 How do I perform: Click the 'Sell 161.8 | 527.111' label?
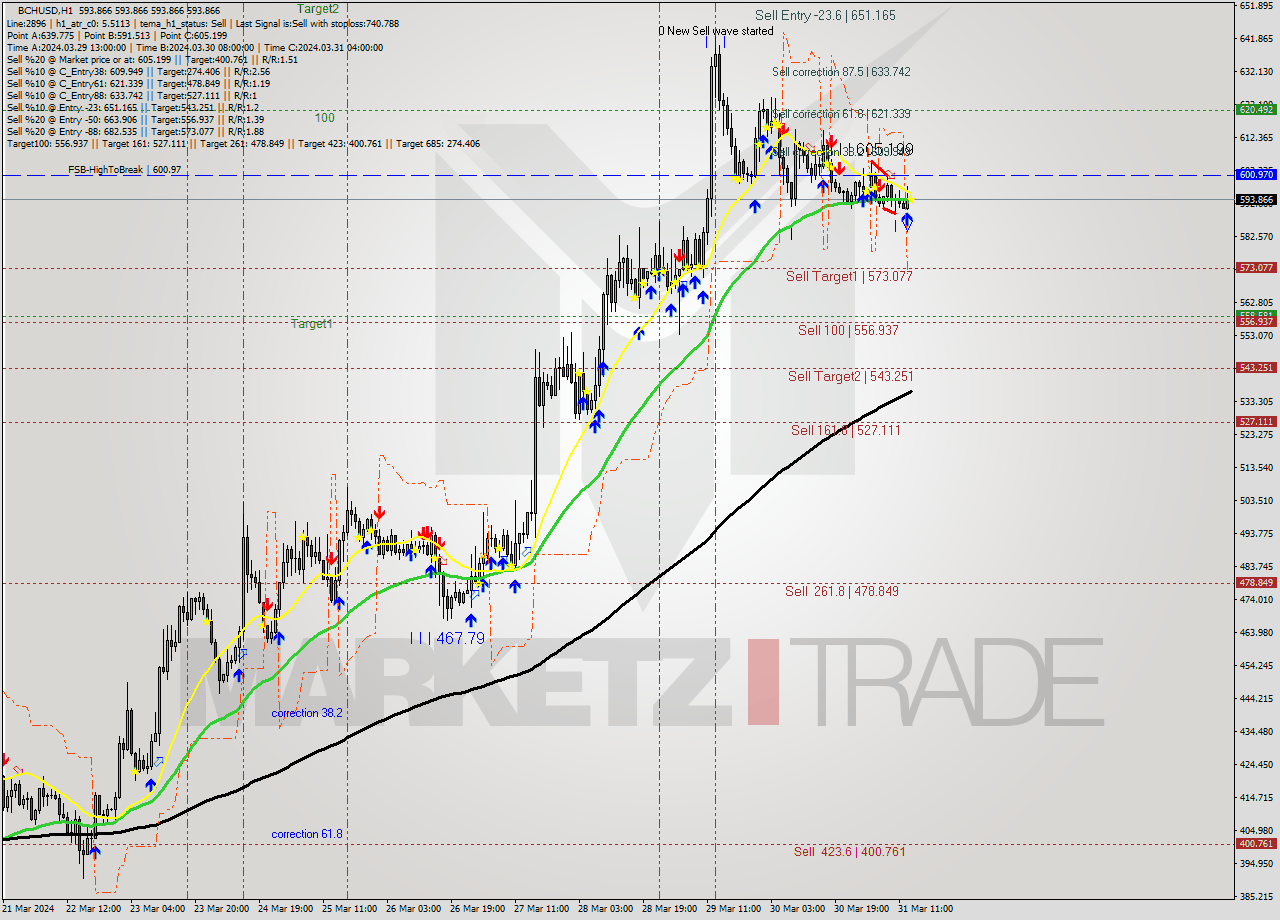coord(846,430)
